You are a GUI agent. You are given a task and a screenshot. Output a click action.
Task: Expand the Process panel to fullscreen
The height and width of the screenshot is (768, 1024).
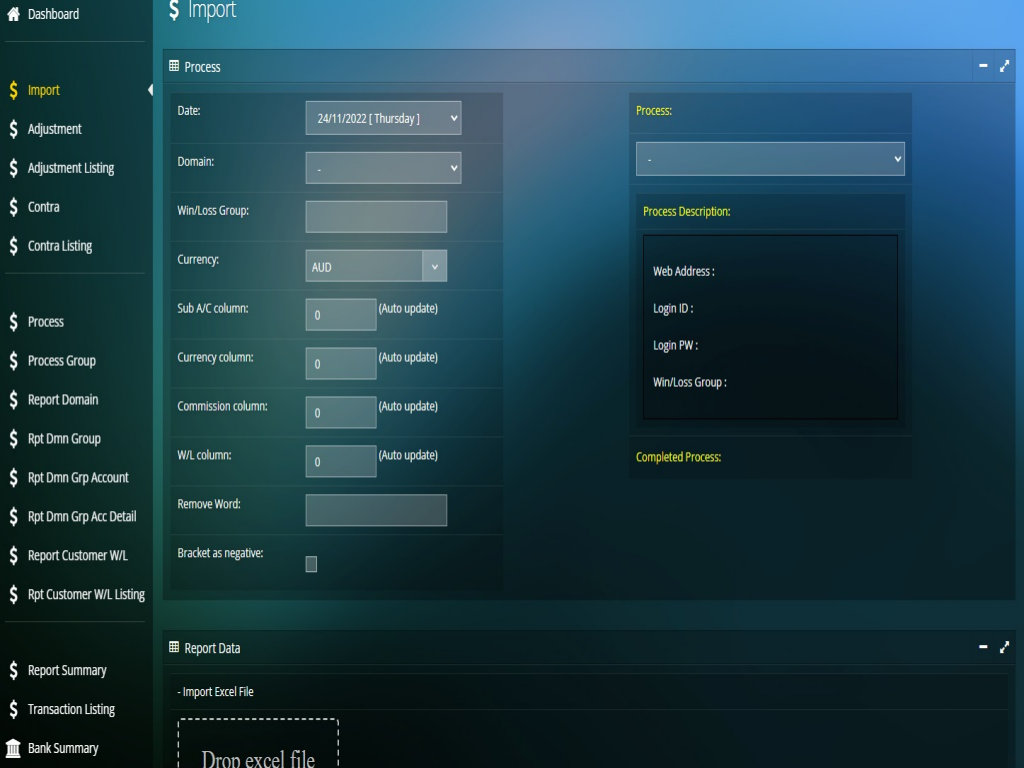(1005, 66)
